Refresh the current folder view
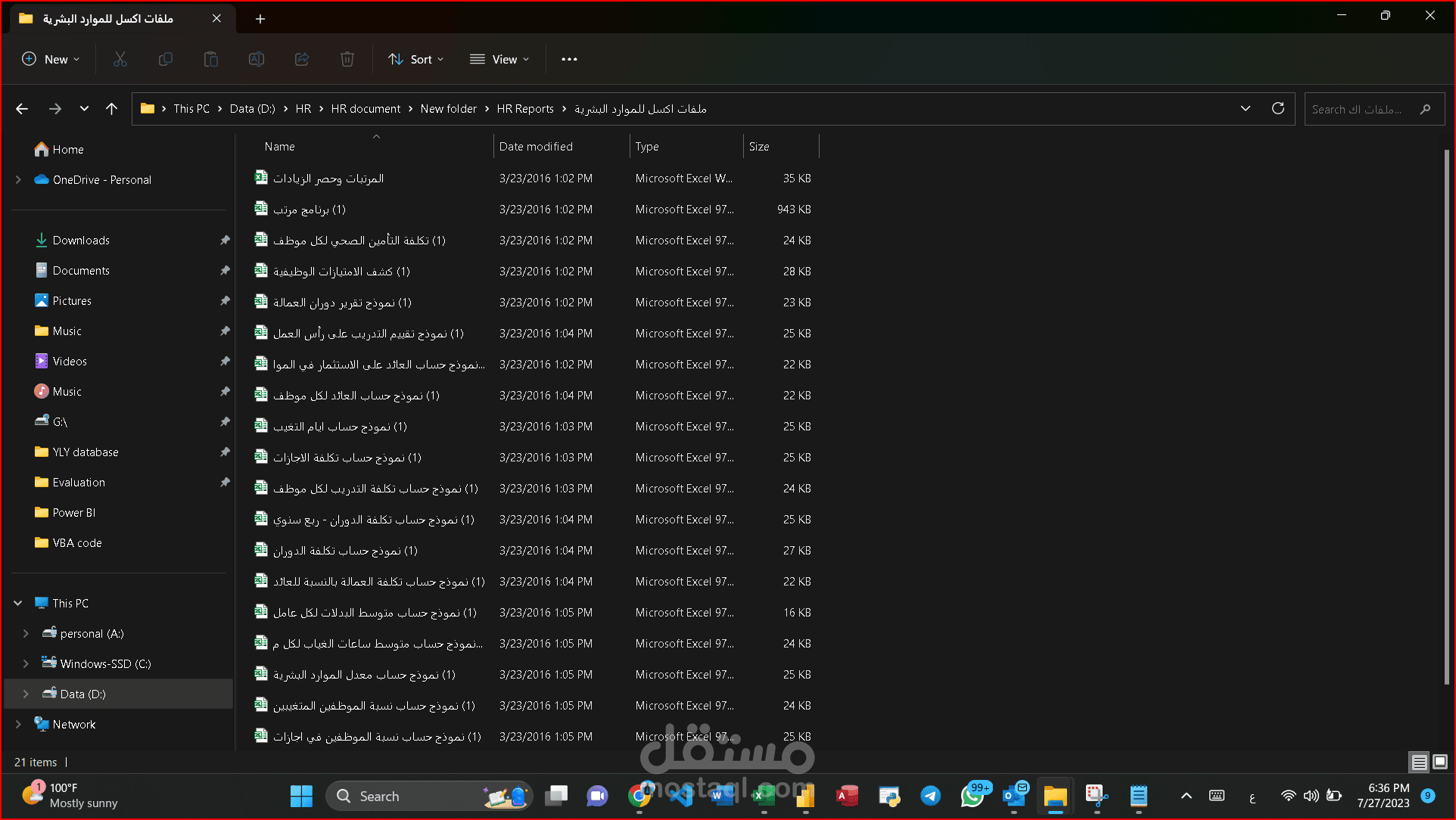 [x=1278, y=108]
